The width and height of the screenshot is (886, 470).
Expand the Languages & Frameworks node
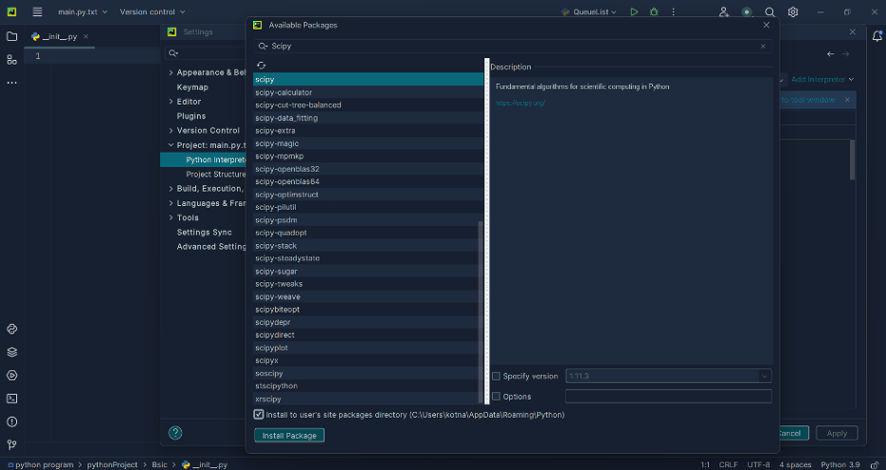(x=171, y=203)
